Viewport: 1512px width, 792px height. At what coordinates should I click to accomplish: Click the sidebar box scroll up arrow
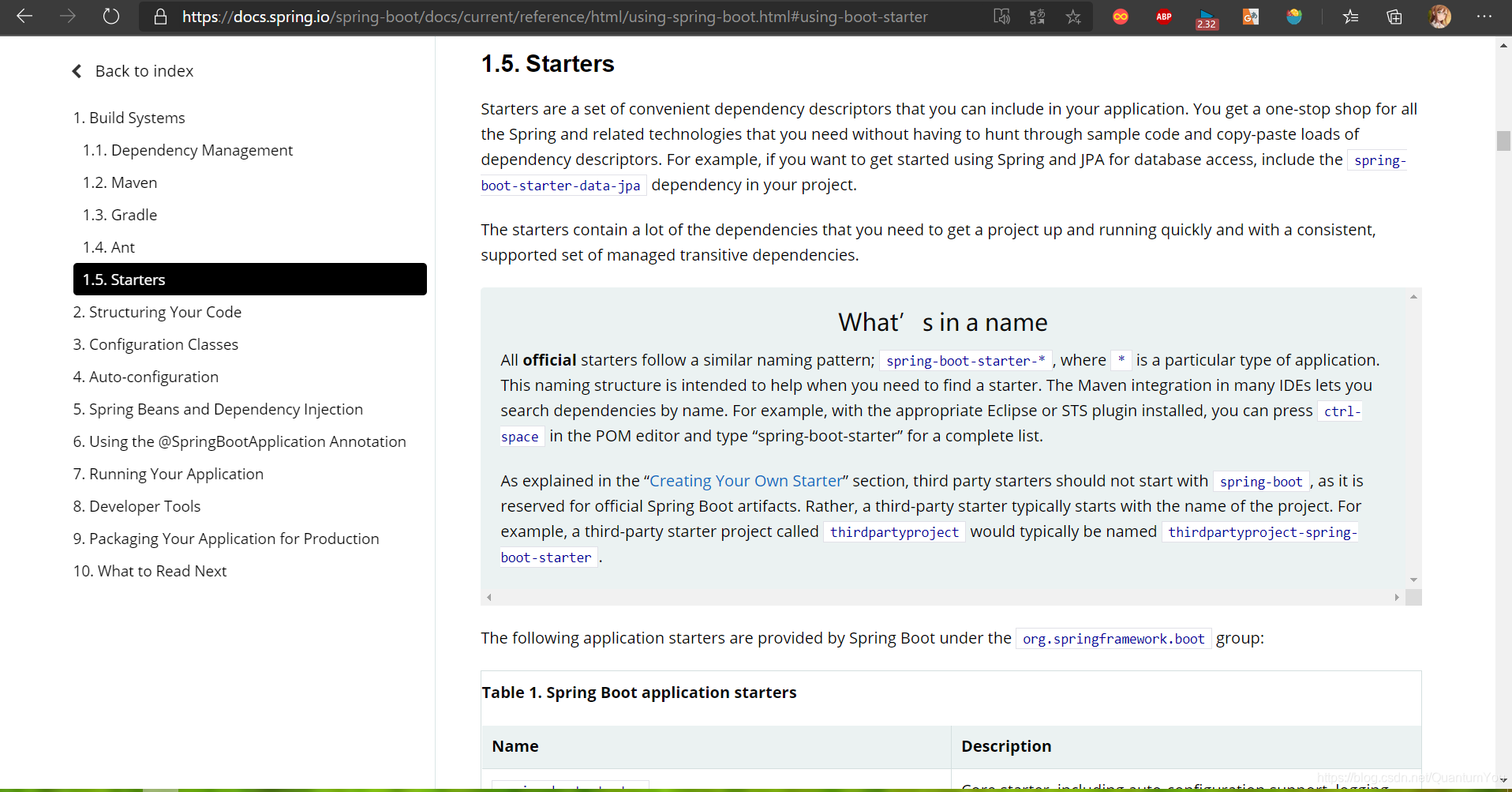[x=1413, y=297]
